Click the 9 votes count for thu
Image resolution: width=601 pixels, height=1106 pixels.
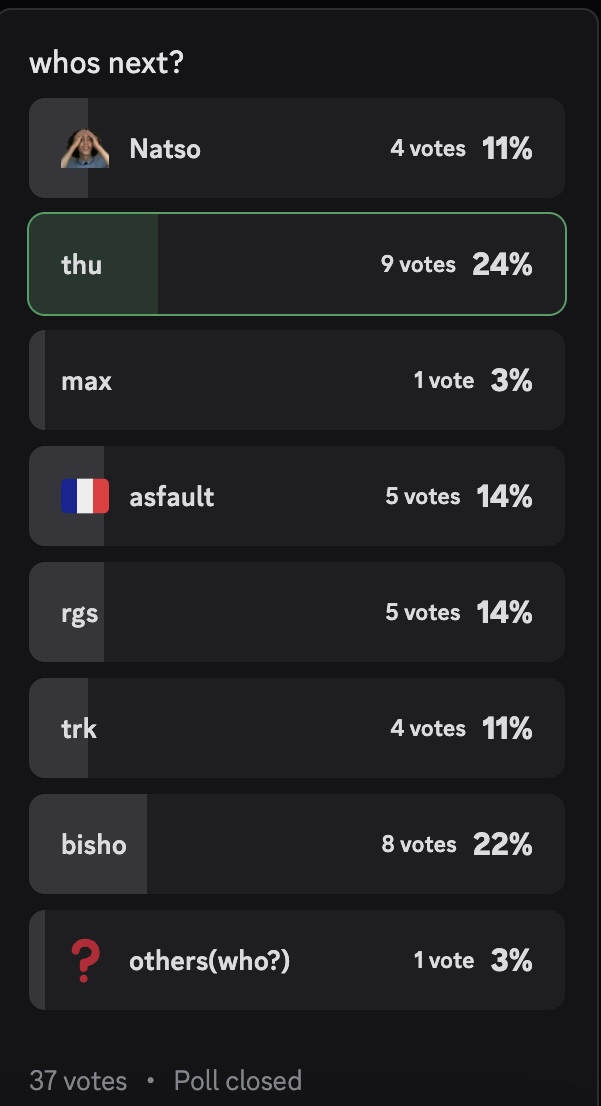click(418, 265)
